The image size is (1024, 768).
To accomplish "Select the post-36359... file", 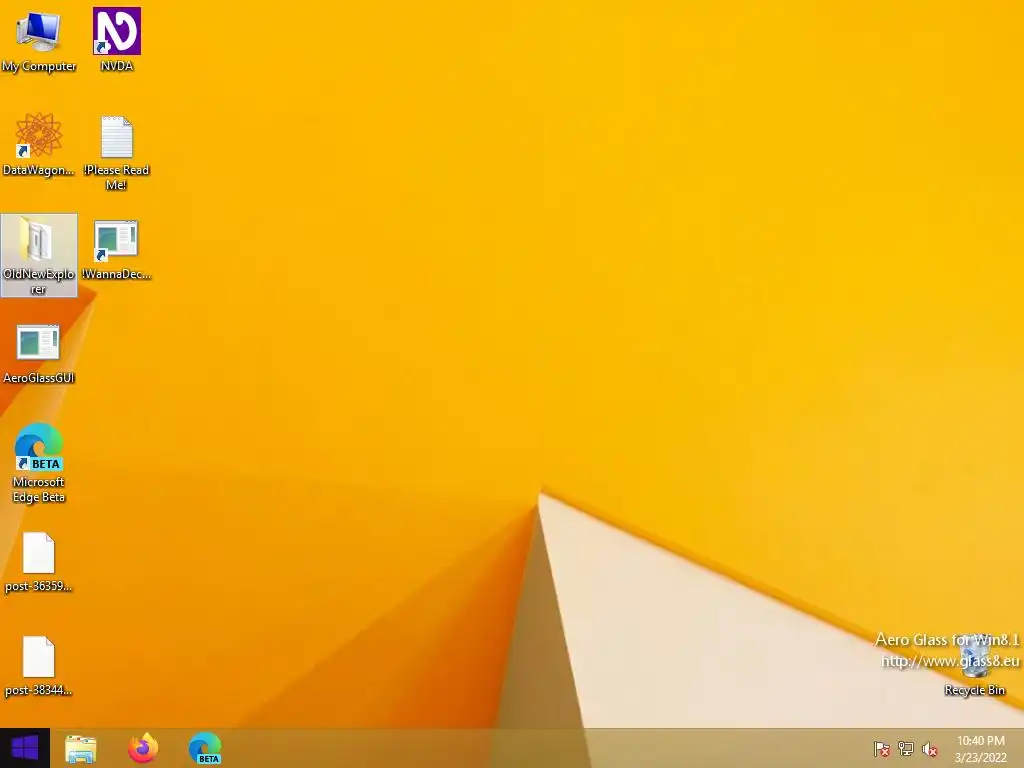I will [x=39, y=562].
